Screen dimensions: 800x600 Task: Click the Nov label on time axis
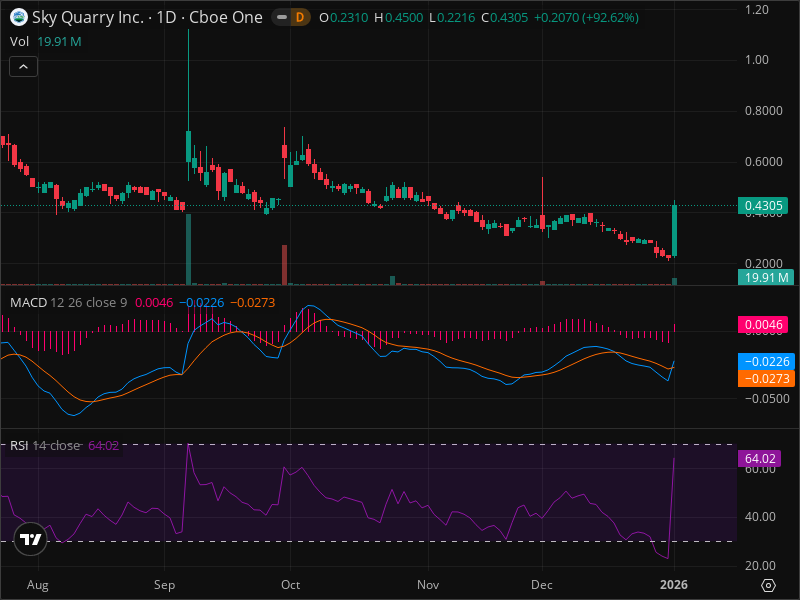(428, 585)
